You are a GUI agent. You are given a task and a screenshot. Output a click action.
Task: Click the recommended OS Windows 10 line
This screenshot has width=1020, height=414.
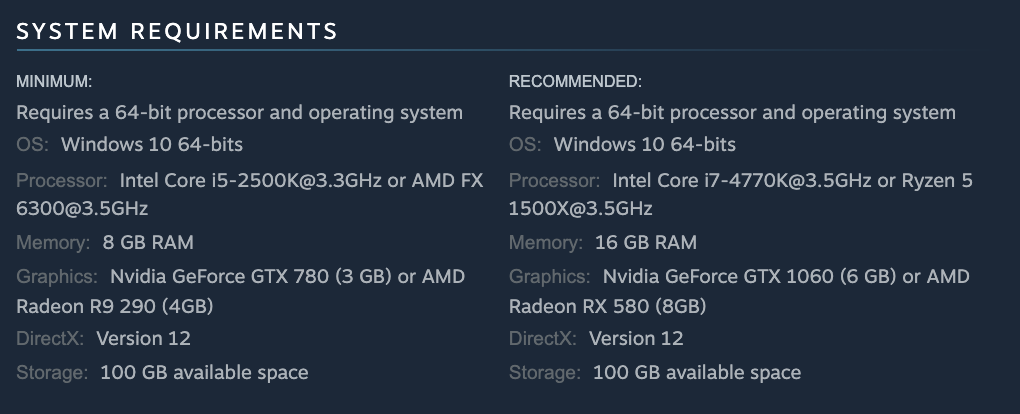click(x=622, y=144)
